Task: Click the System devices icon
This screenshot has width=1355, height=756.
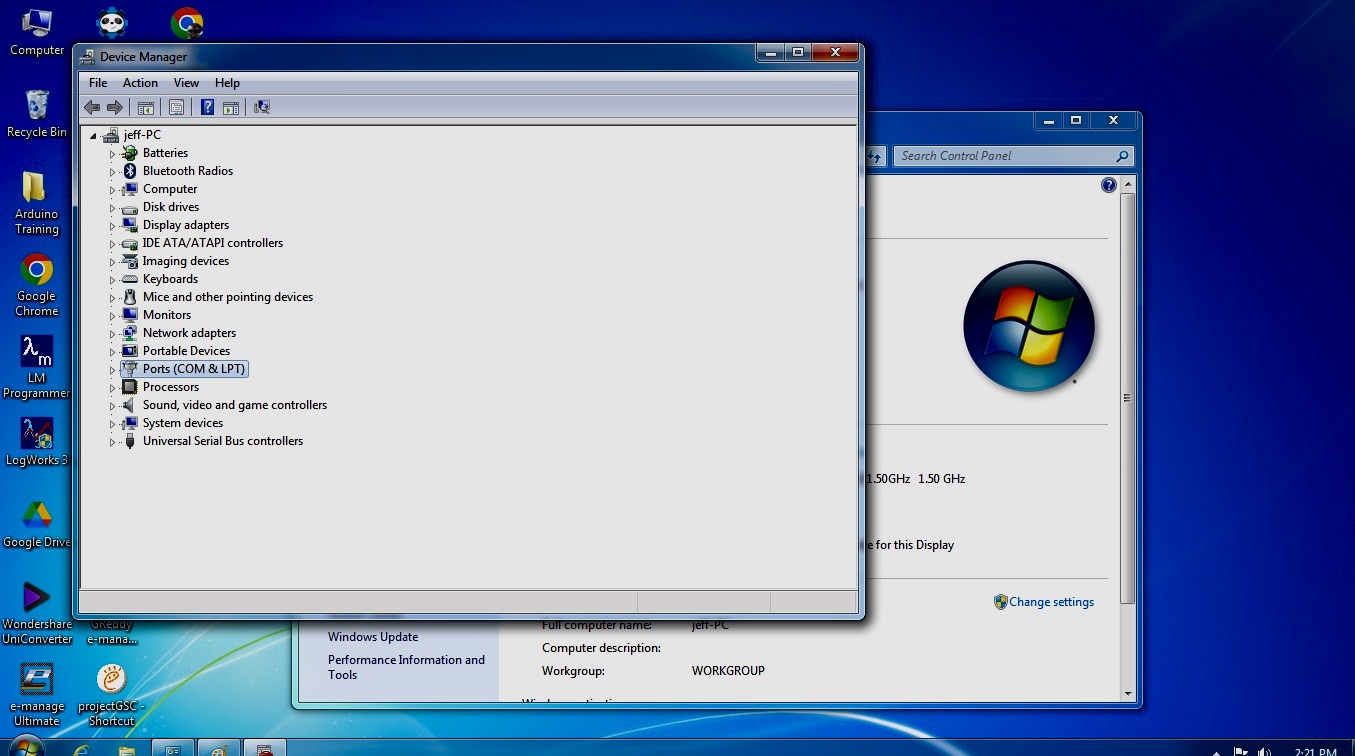Action: pos(129,423)
